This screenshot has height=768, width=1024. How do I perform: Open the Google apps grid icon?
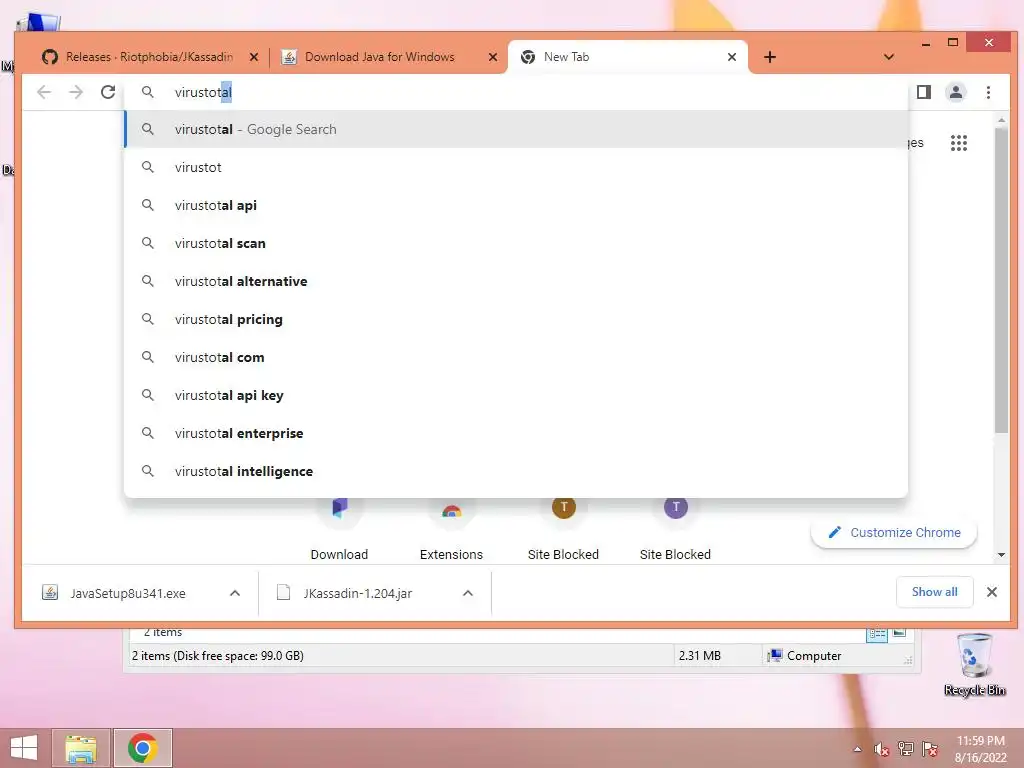click(x=958, y=143)
